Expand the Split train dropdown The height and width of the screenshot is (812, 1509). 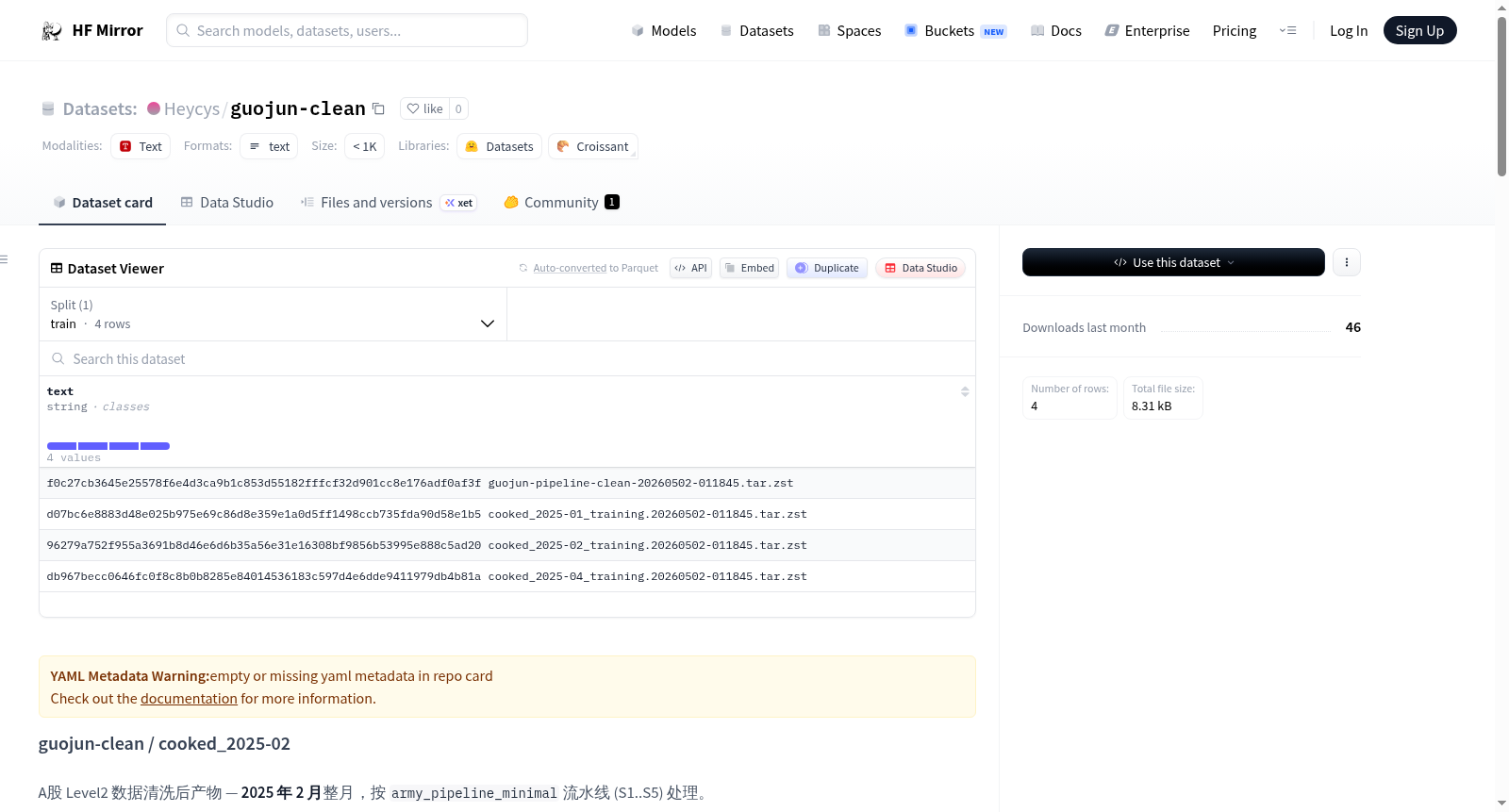273,314
